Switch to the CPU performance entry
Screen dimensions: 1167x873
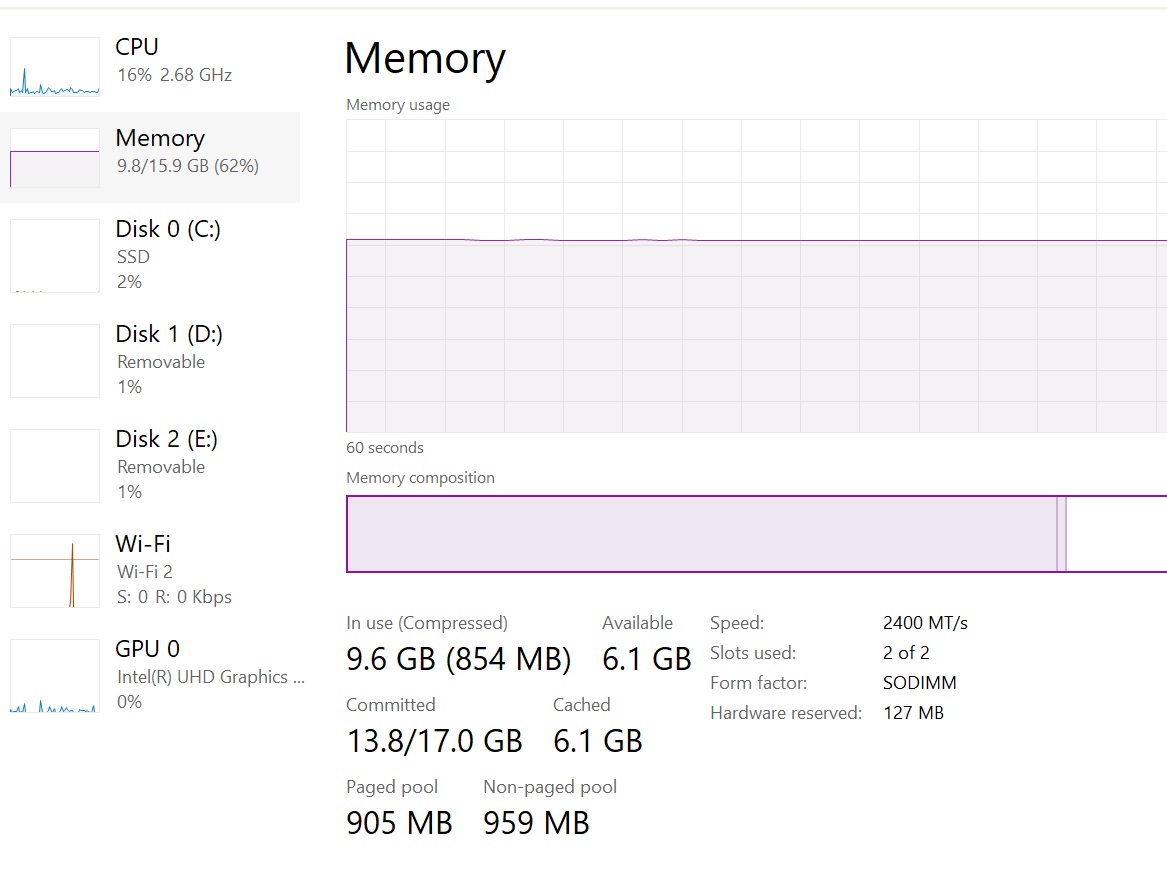click(150, 67)
